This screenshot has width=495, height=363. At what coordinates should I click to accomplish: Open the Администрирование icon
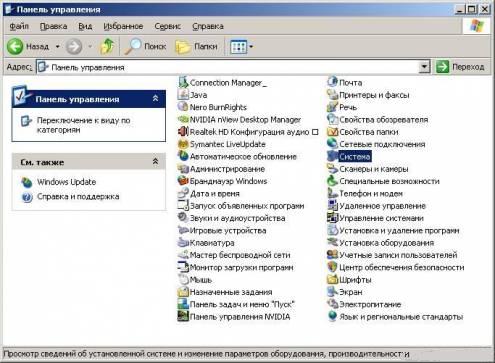point(221,169)
